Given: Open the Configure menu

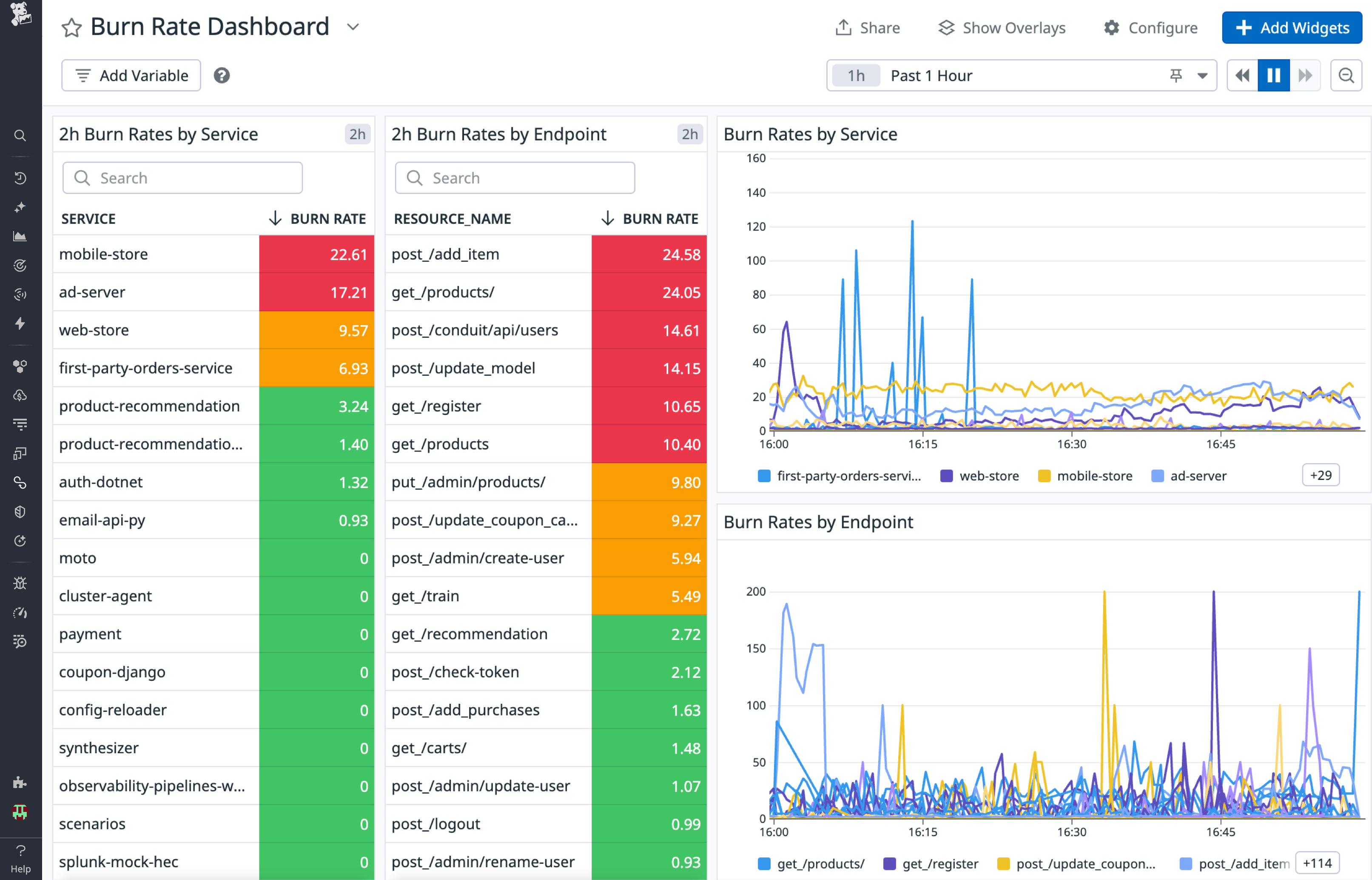Looking at the screenshot, I should (1150, 27).
